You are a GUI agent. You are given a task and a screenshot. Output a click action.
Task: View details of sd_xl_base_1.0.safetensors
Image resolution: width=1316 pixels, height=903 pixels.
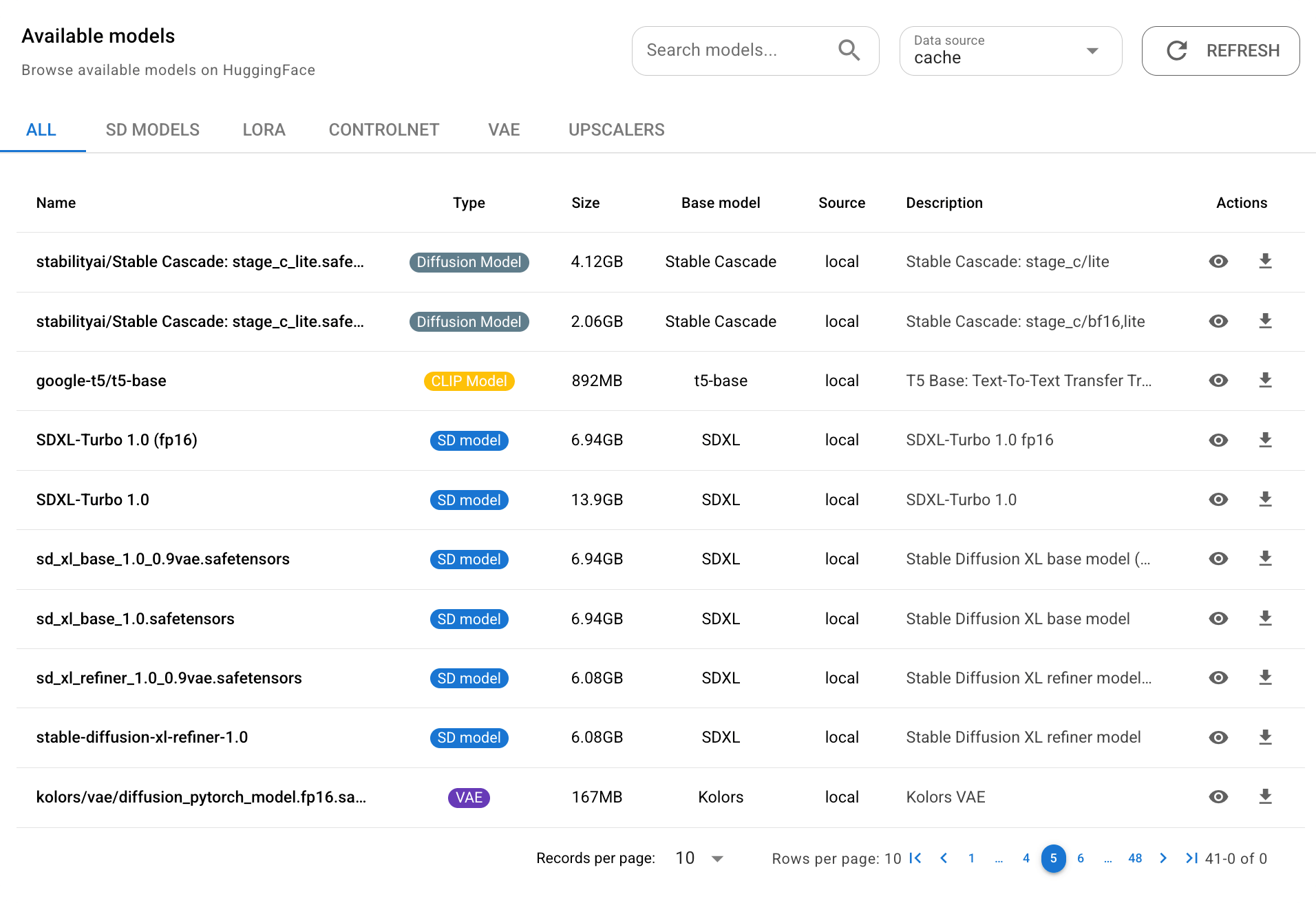pos(1219,619)
